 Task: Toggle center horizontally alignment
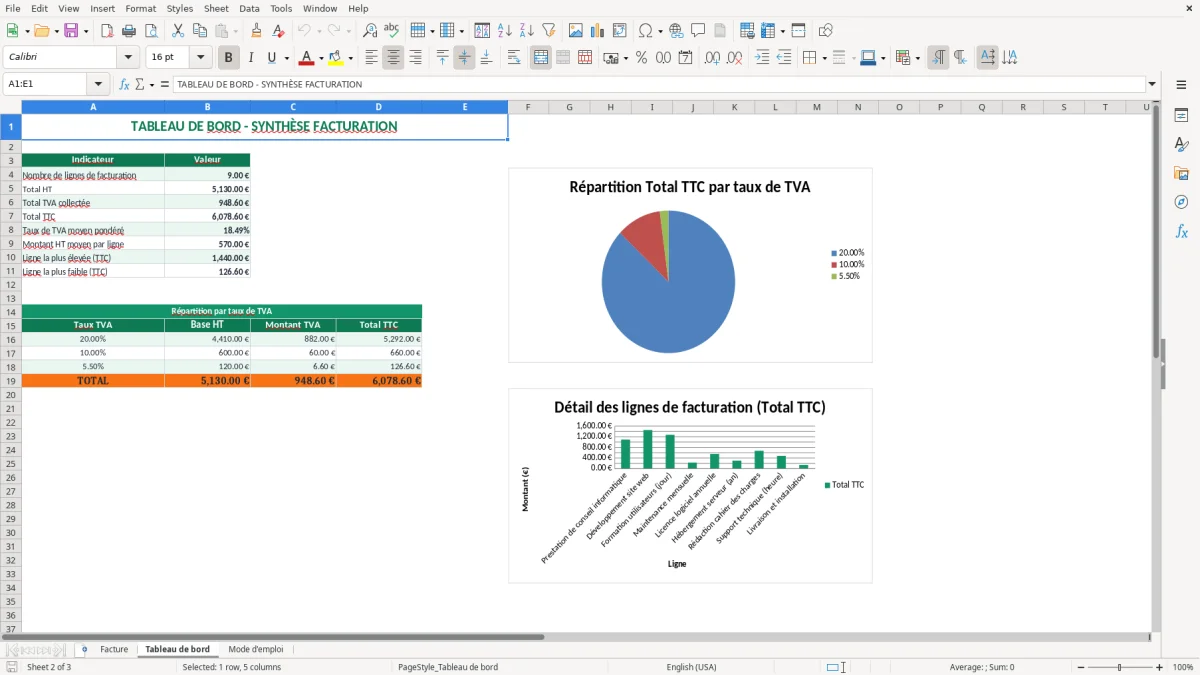tap(393, 58)
